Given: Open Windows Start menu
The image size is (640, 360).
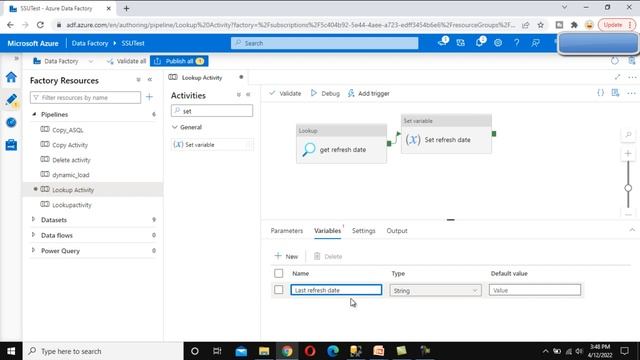Looking at the screenshot, I should 11,351.
